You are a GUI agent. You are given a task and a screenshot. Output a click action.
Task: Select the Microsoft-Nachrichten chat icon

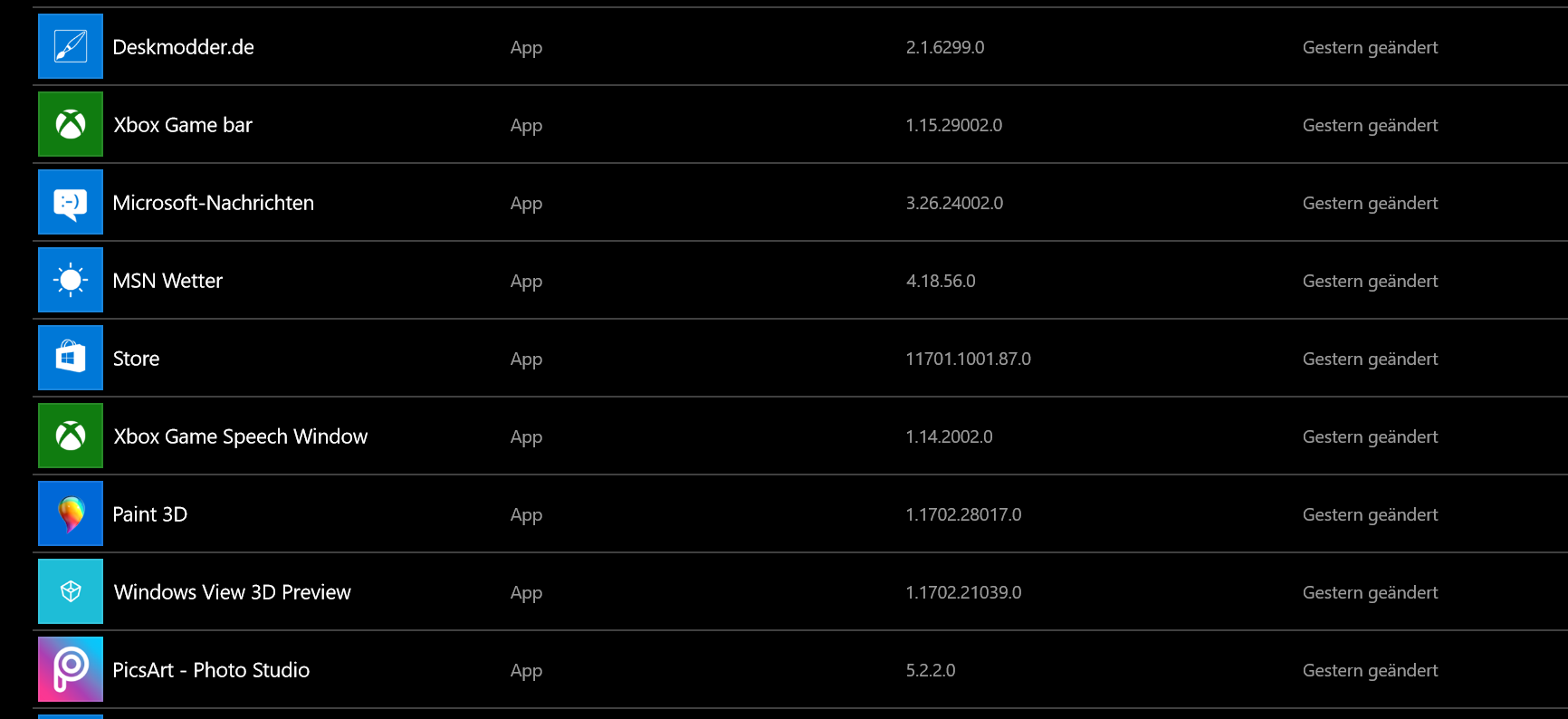[71, 202]
